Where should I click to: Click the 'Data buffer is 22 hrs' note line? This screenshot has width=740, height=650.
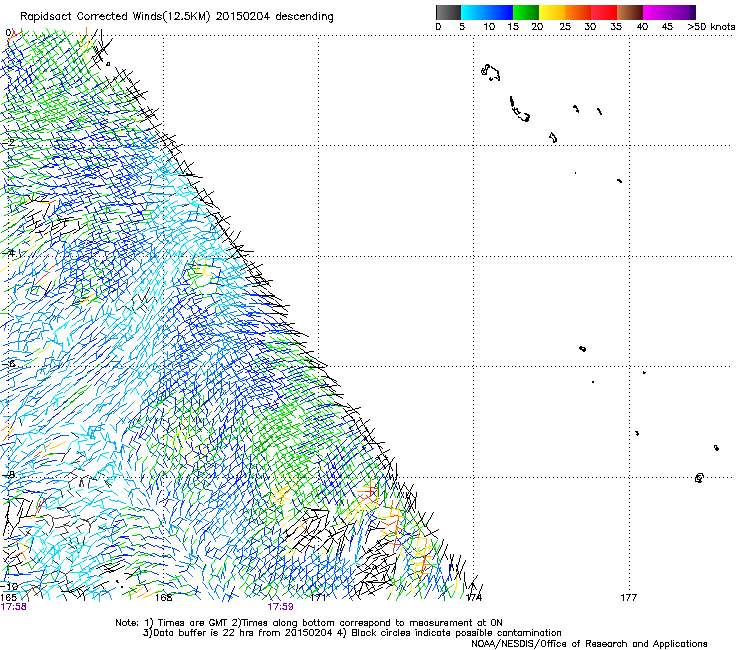[352, 633]
